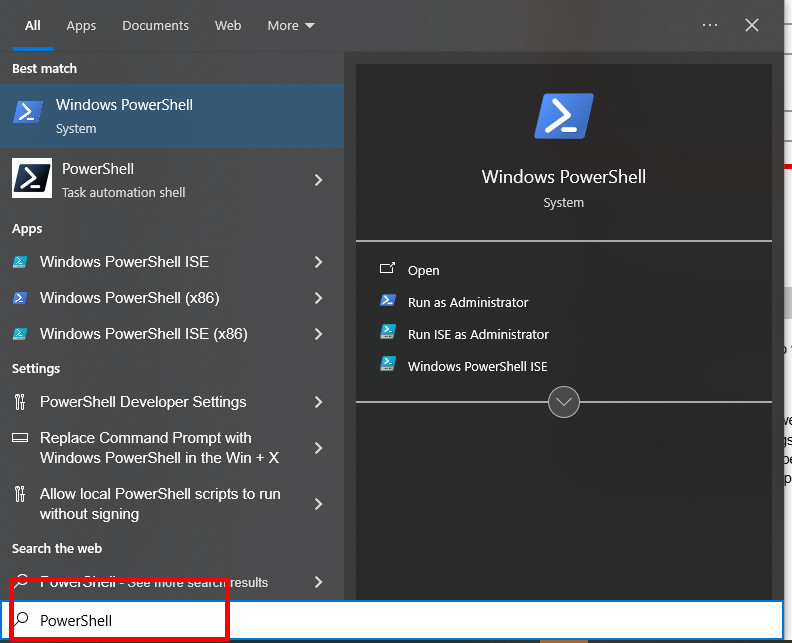Click the PowerShell task automation shell icon
The height and width of the screenshot is (643, 792).
coord(32,178)
